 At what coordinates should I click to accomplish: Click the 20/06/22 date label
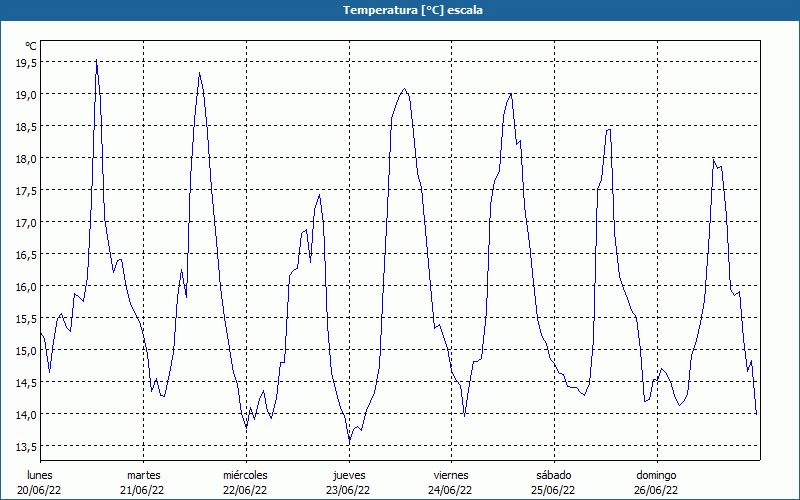(x=39, y=490)
